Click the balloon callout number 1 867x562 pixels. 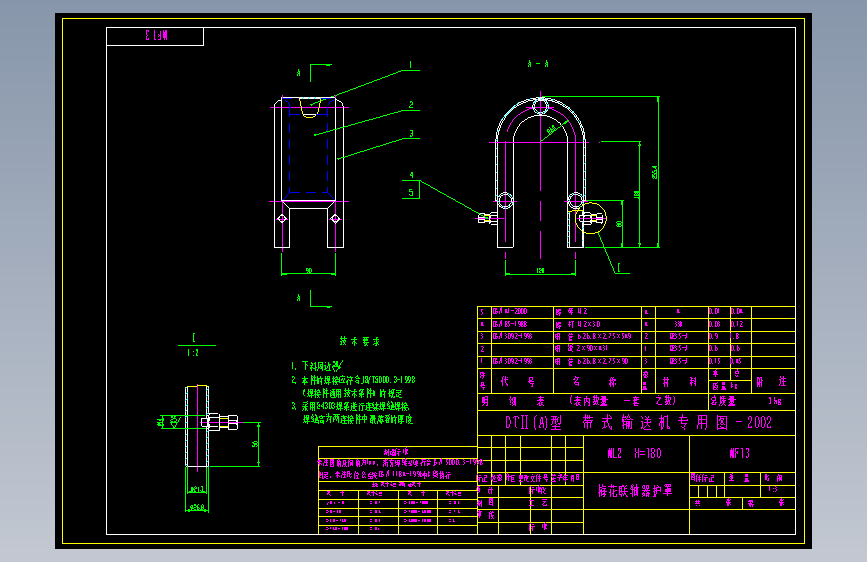pos(410,65)
